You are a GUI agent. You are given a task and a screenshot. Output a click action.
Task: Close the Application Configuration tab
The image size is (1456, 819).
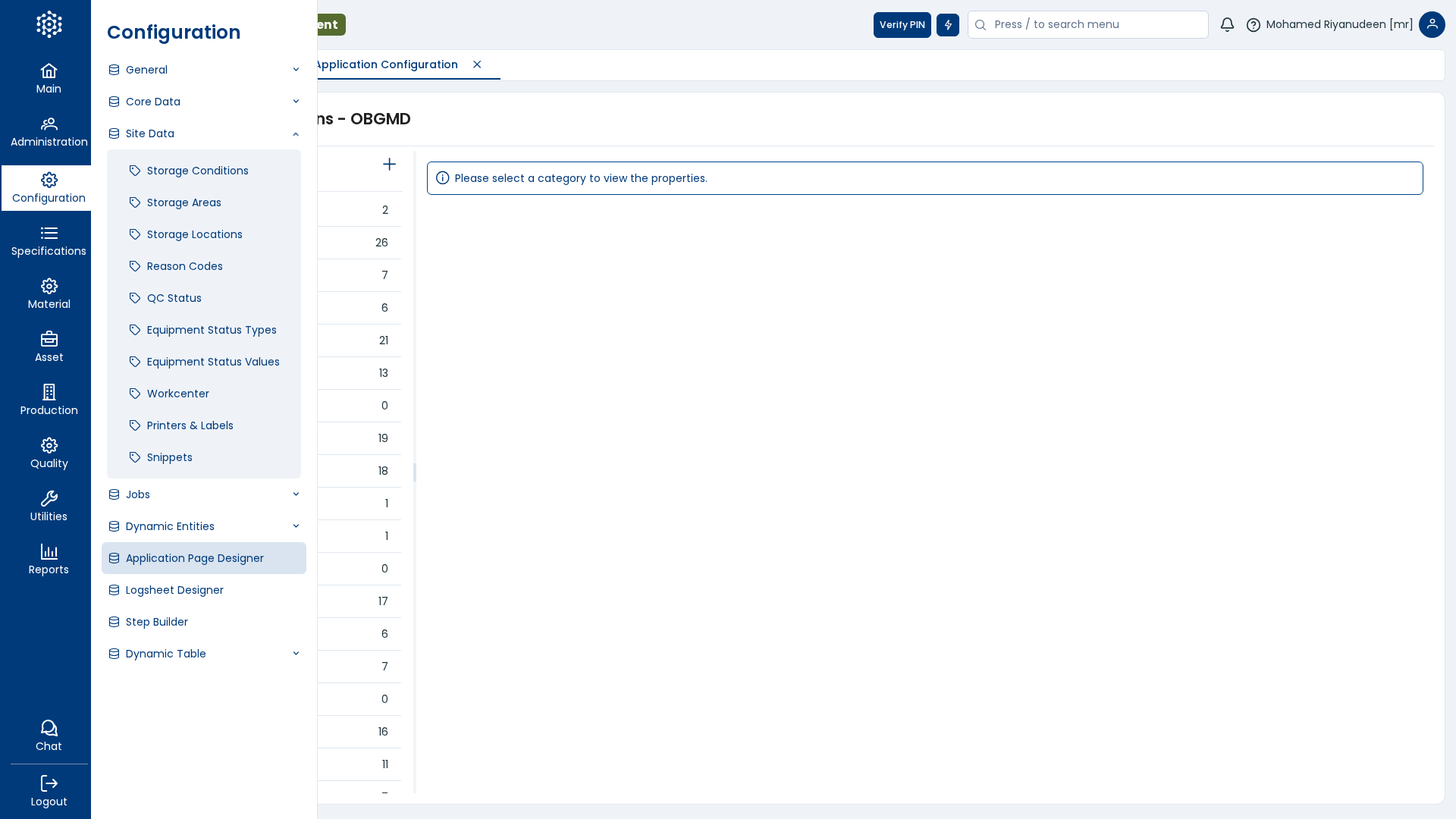tap(477, 64)
